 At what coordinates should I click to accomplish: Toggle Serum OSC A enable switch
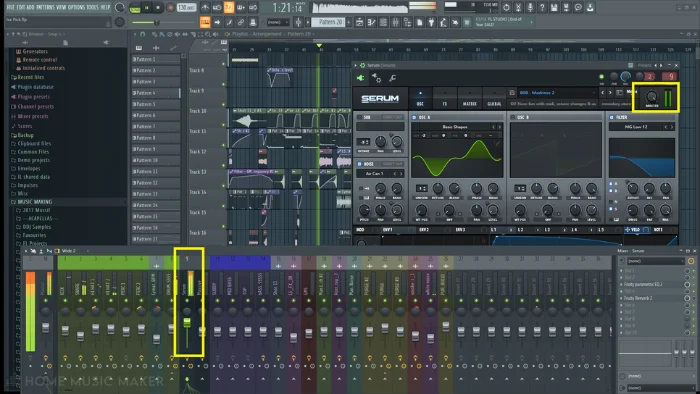point(414,117)
